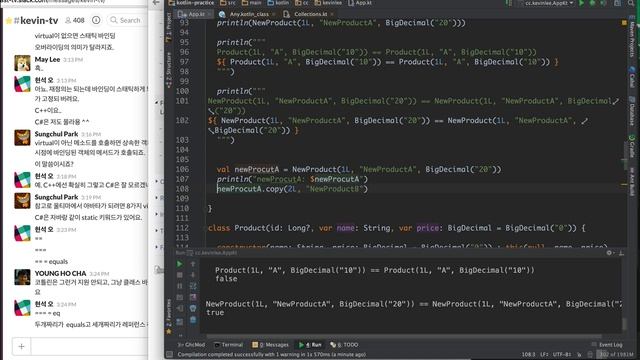Click the print icon in the Run panel toolbar
640x360 pixels.
pos(193,308)
